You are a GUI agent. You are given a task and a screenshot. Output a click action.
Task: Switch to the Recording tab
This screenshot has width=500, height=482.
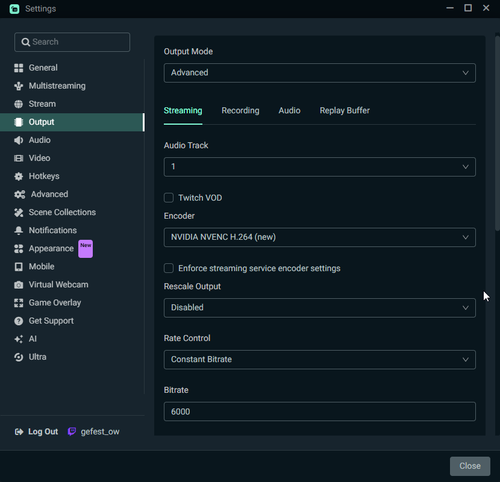click(240, 111)
